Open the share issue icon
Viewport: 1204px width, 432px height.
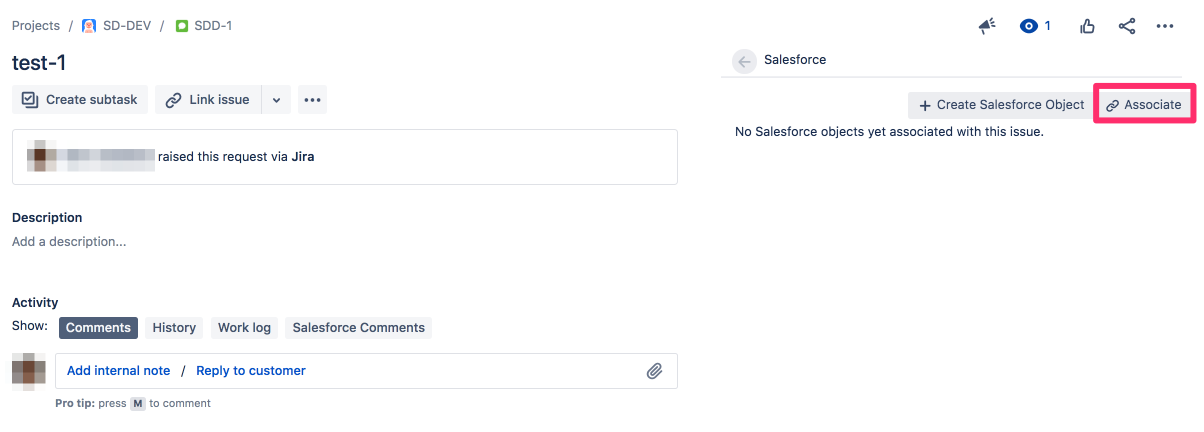pos(1127,26)
